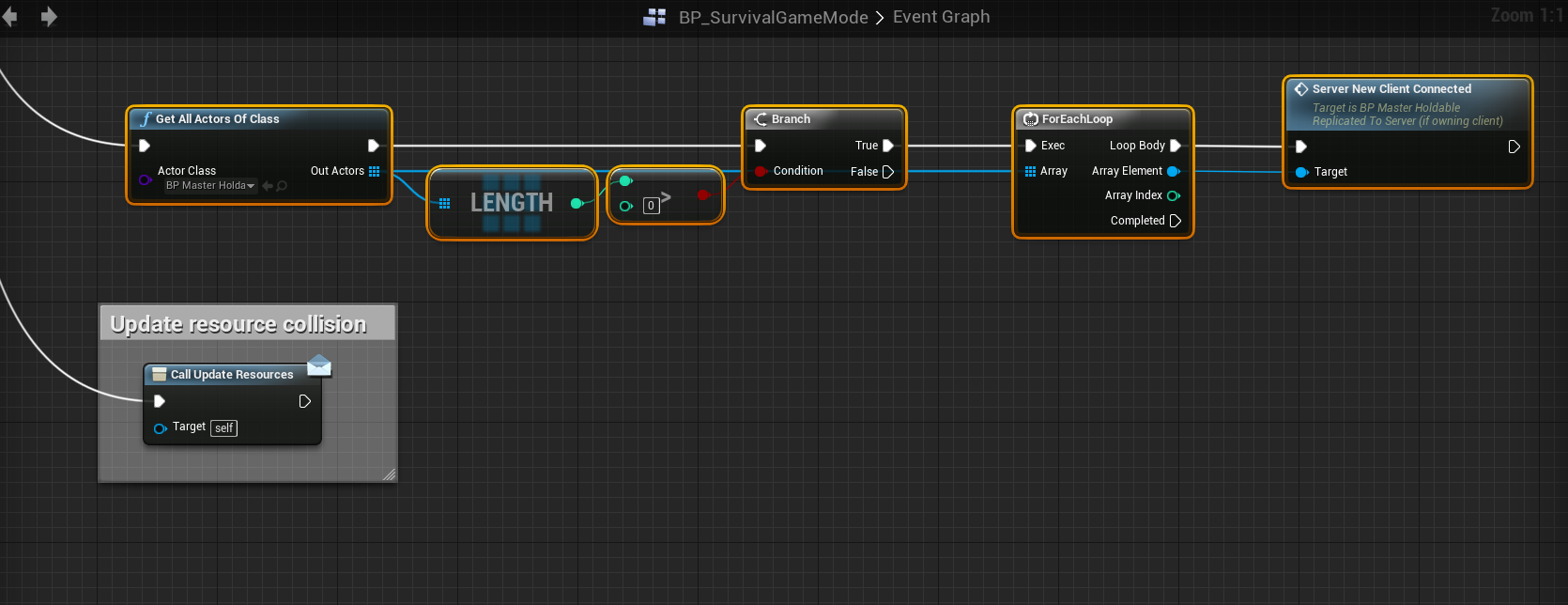Click the value field on the greater-than node
This screenshot has width=1568, height=605.
point(651,206)
